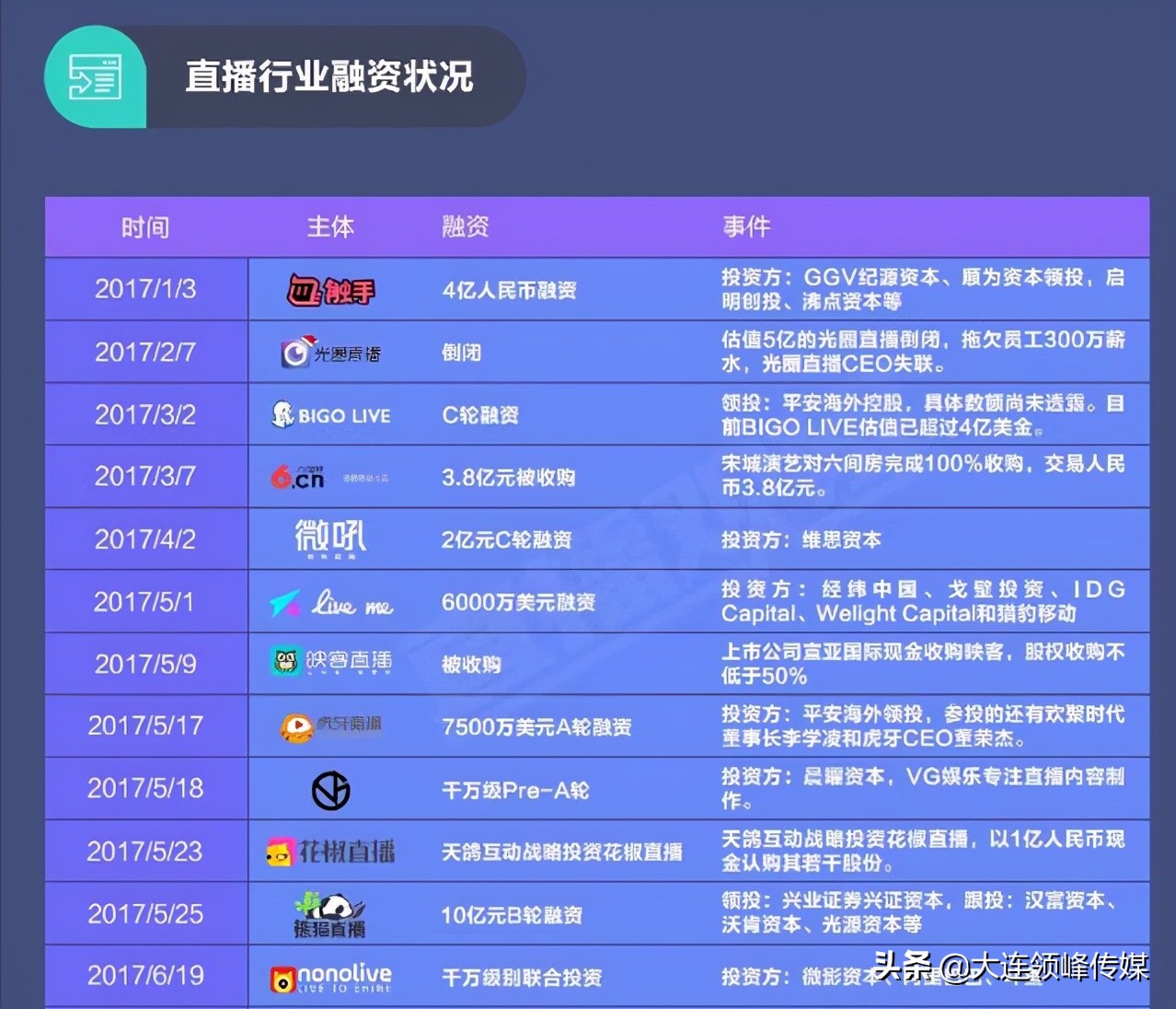This screenshot has width=1176, height=1009.
Task: Click the 10亿元B轮融资 cell
Action: click(513, 915)
